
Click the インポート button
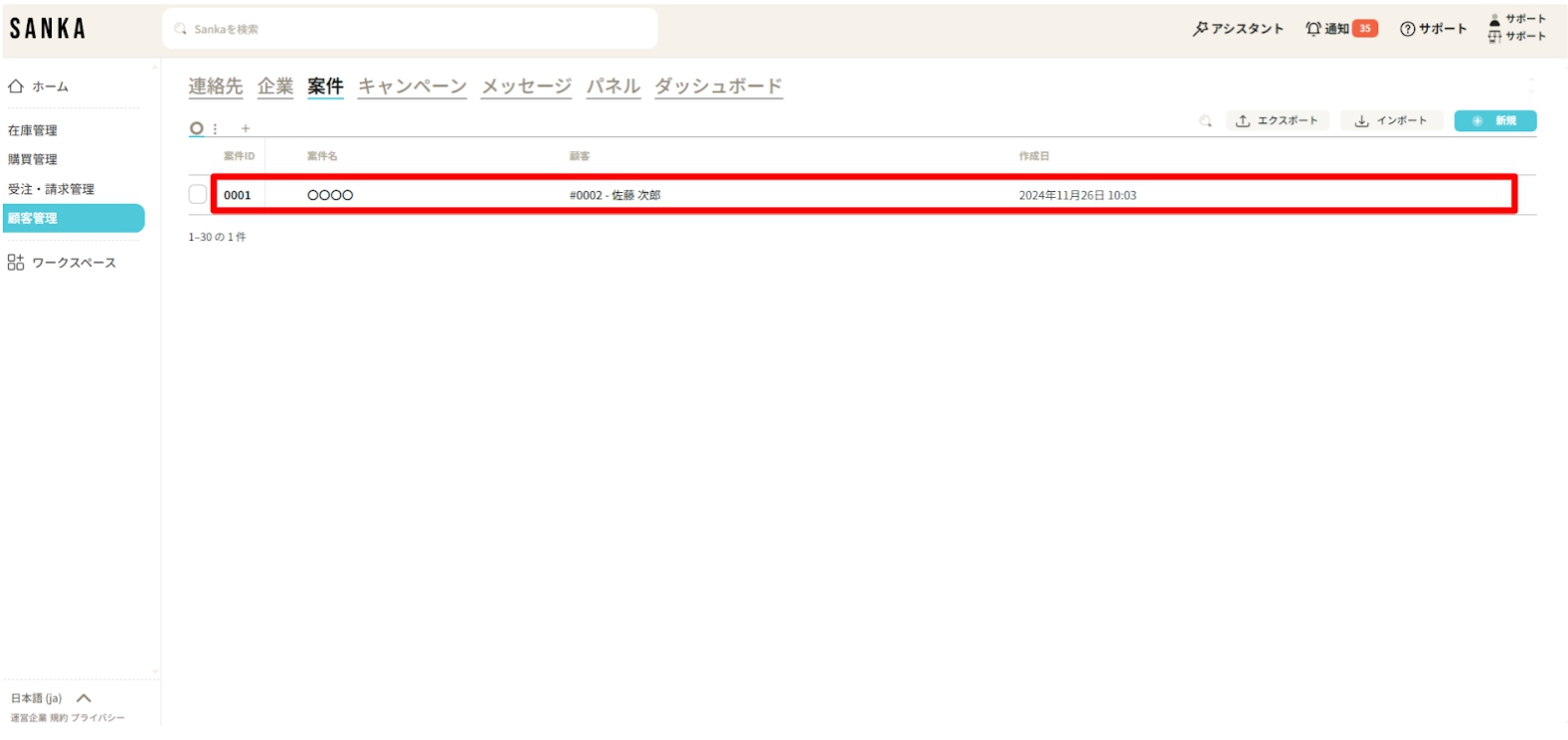1390,121
